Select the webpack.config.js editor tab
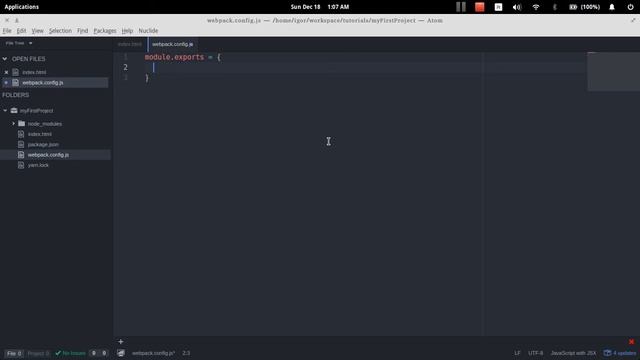 coord(173,44)
